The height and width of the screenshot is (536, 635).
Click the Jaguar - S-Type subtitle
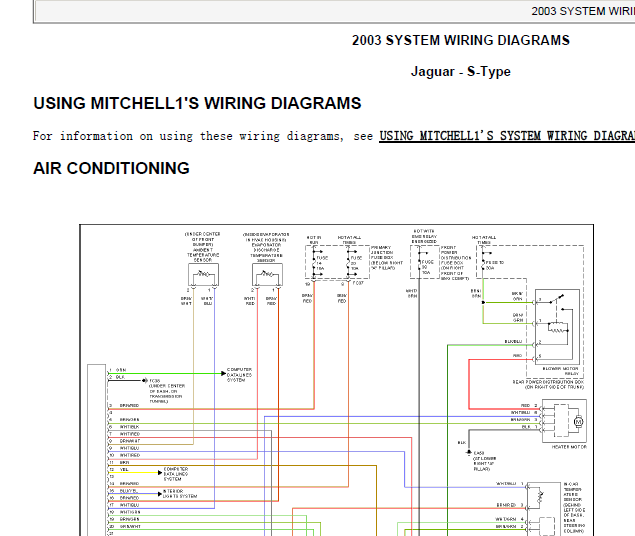[x=460, y=72]
